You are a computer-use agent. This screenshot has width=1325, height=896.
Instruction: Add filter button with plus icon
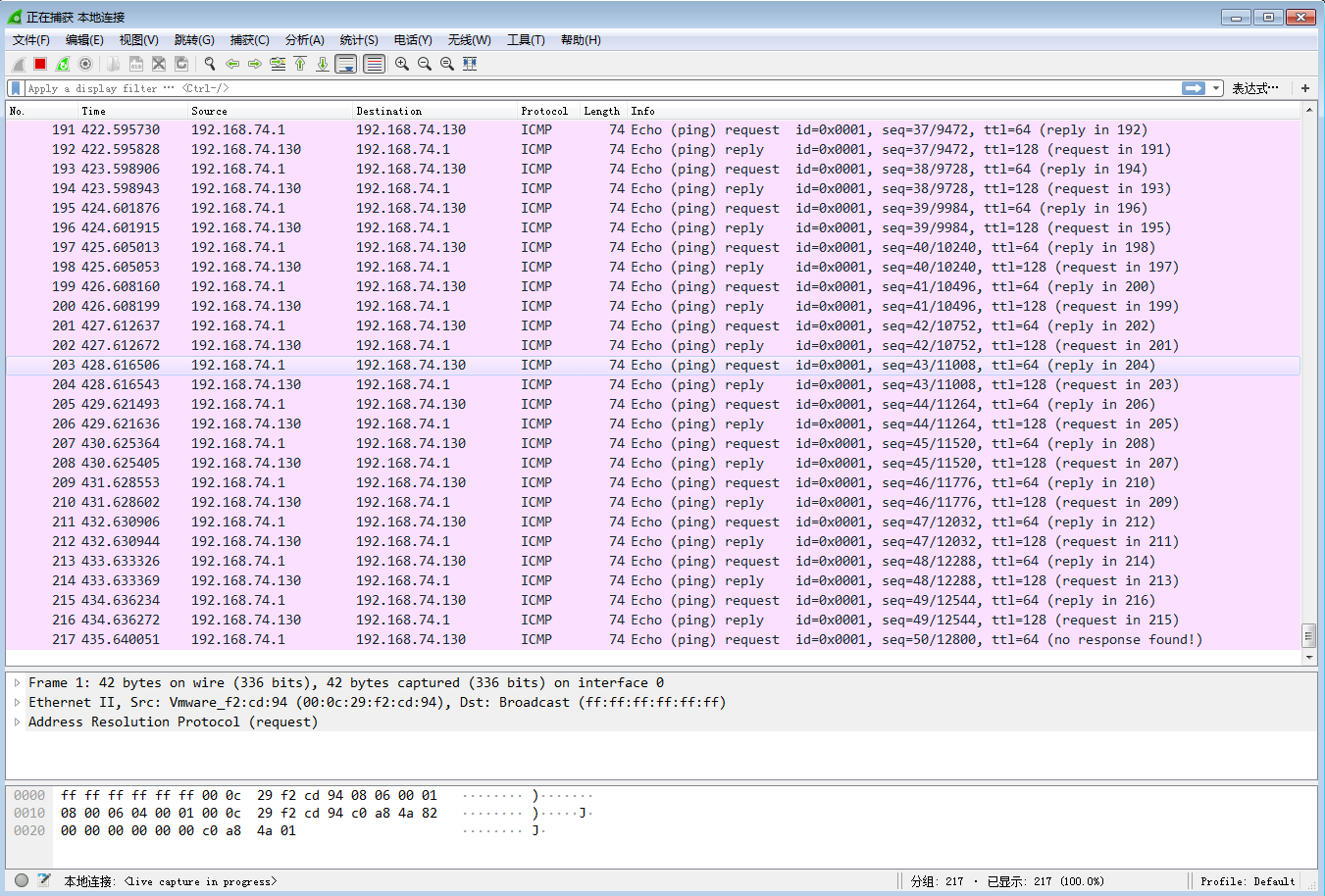(1305, 88)
